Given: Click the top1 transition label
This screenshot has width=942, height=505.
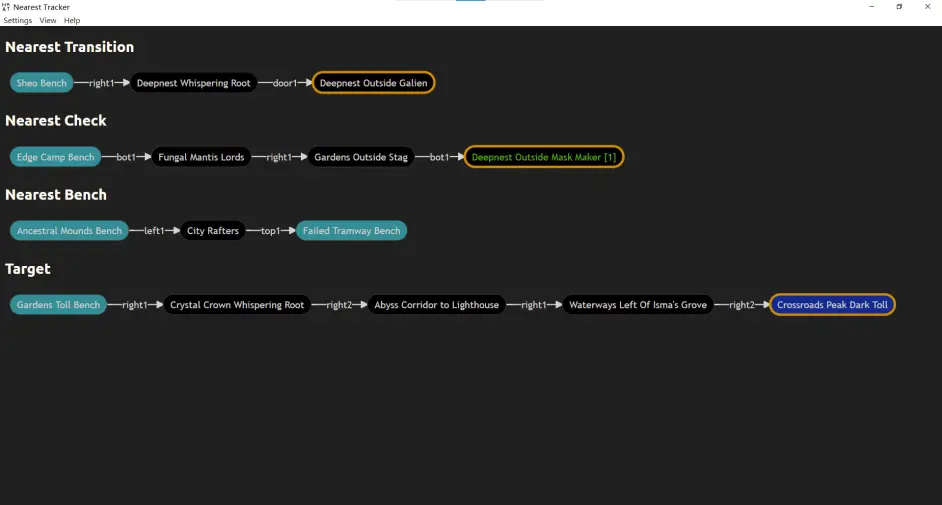Looking at the screenshot, I should click(x=270, y=231).
